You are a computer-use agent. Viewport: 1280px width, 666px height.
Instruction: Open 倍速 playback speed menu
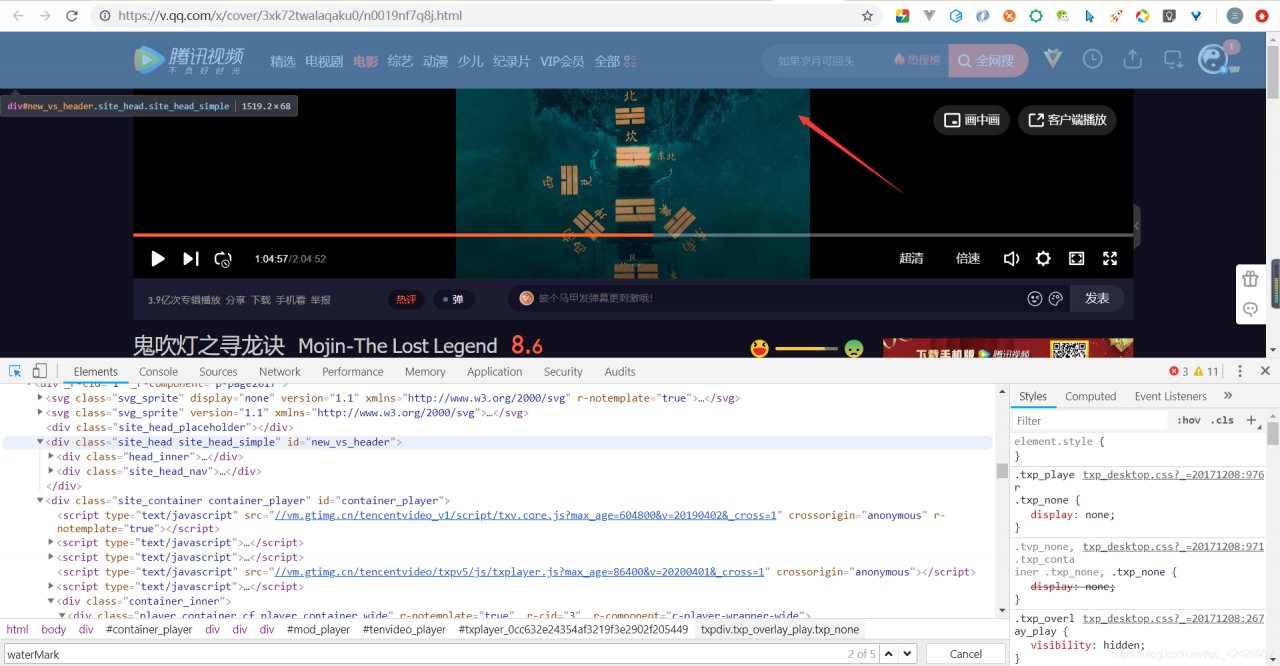tap(968, 259)
